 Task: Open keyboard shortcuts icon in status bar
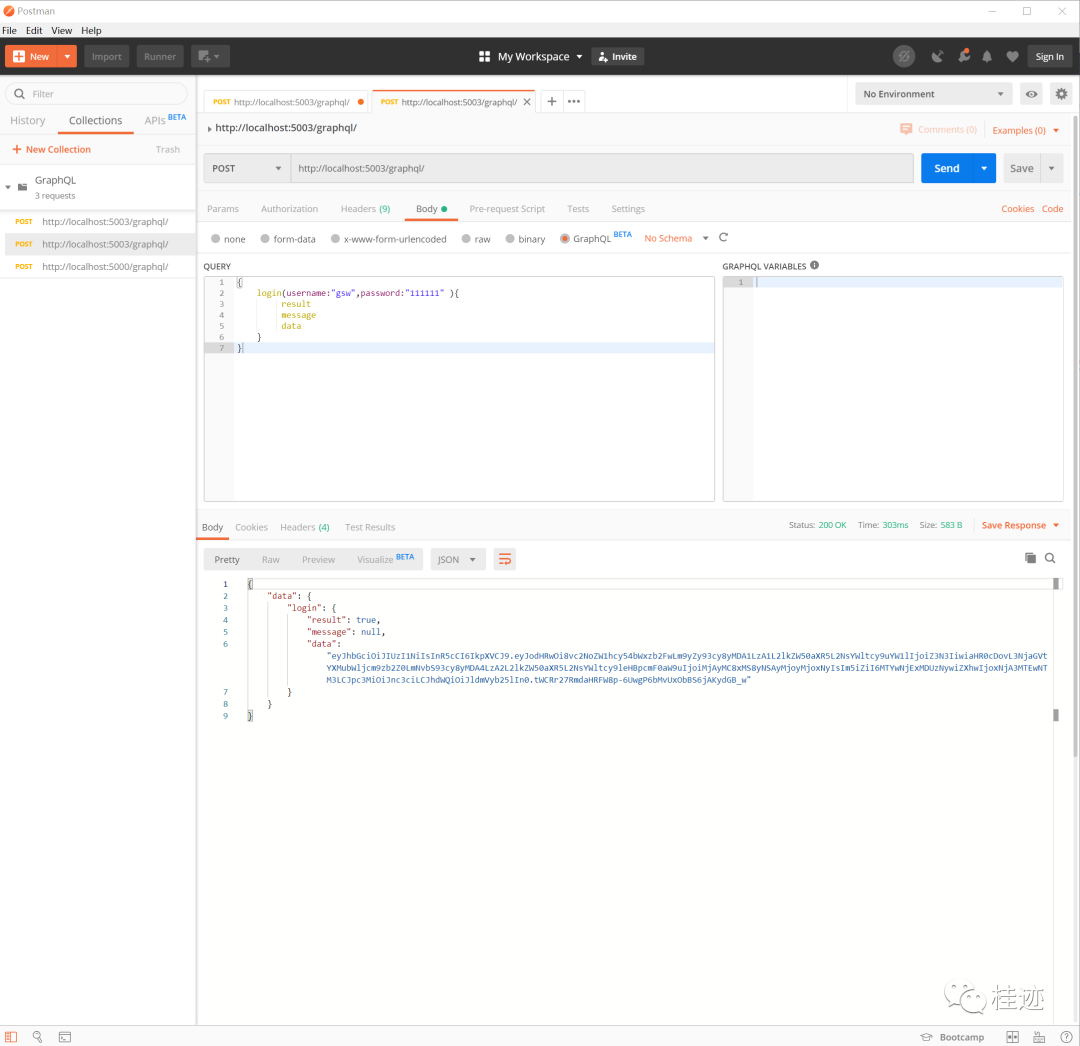[1039, 1037]
